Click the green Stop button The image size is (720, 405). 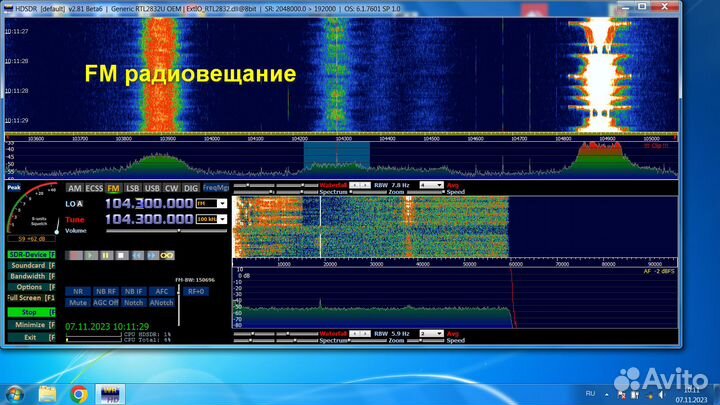pos(32,312)
